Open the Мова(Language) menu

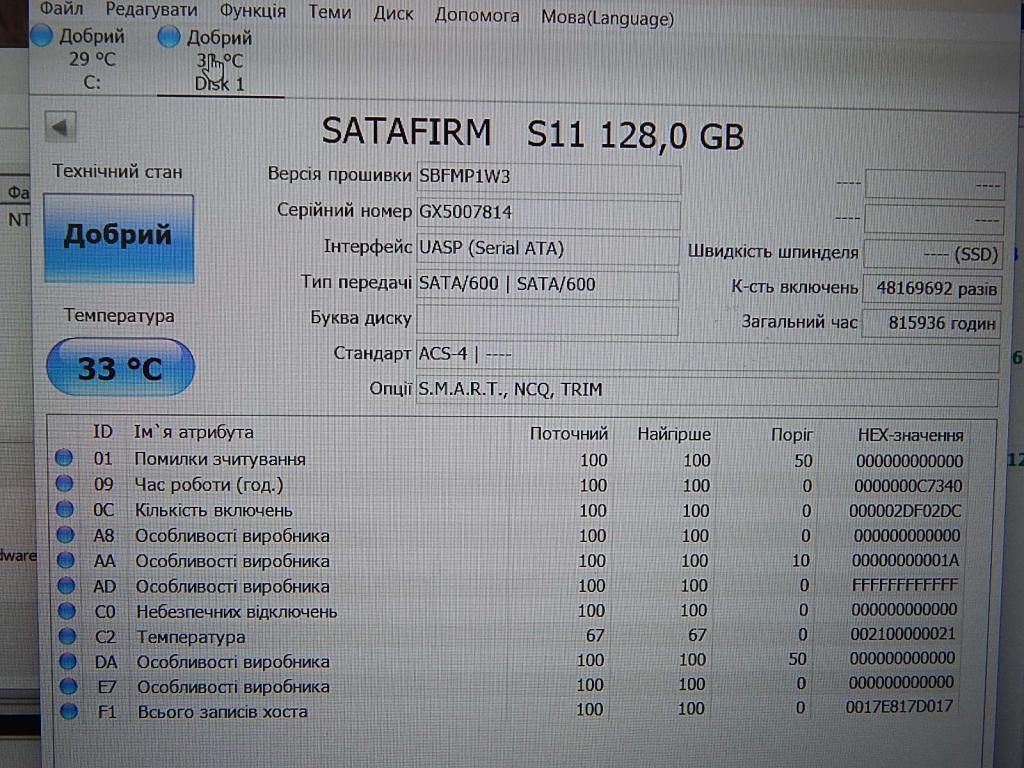(x=607, y=17)
